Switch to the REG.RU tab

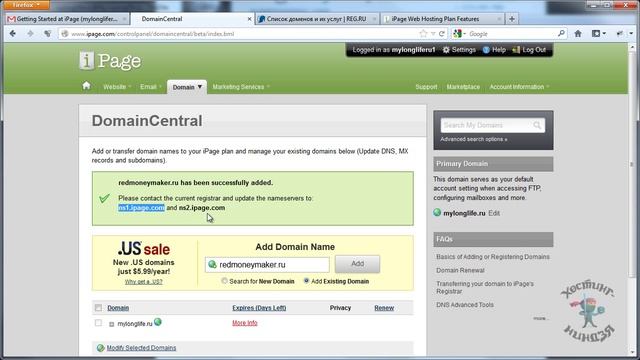317,19
